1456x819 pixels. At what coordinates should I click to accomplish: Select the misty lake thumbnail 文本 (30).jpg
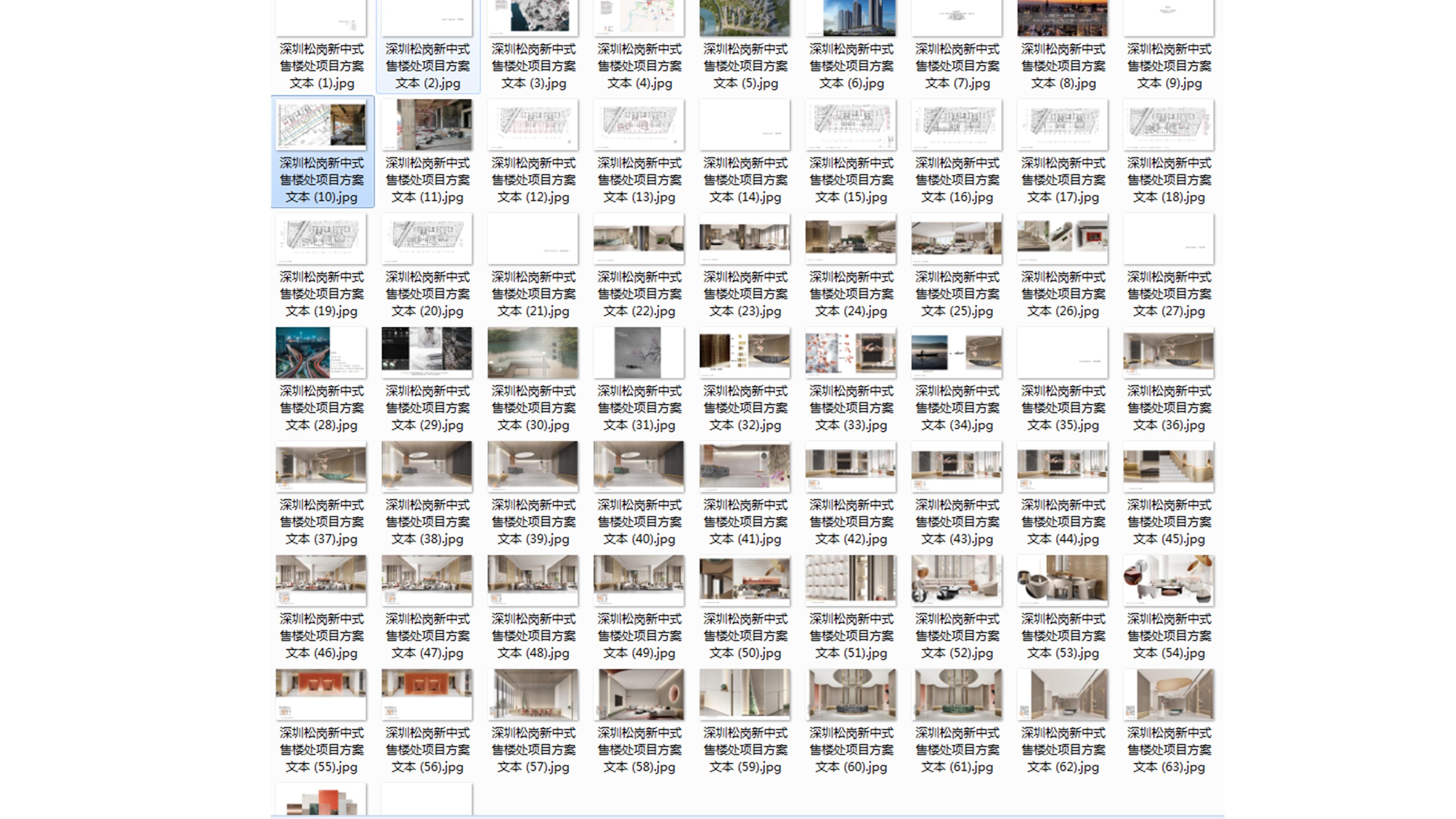[532, 353]
